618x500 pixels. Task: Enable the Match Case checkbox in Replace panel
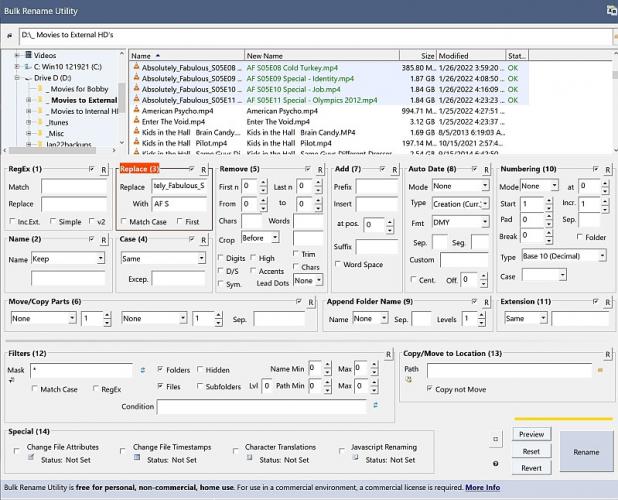(124, 222)
